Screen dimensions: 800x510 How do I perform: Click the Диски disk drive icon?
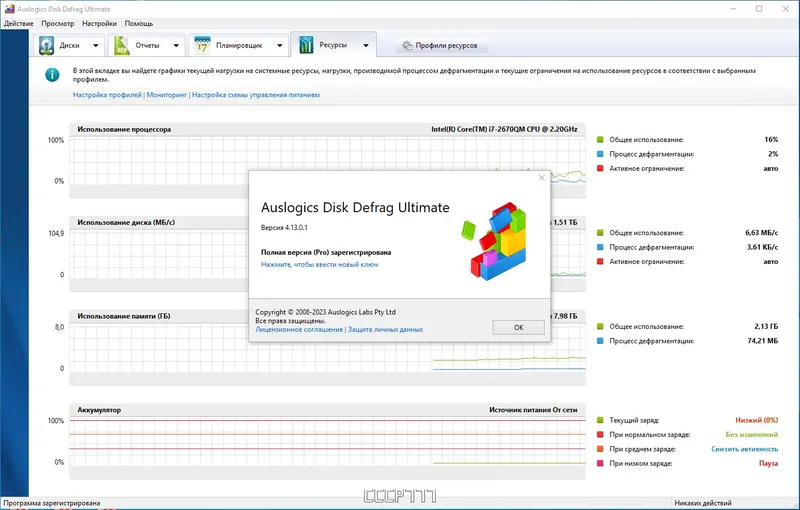pos(46,45)
